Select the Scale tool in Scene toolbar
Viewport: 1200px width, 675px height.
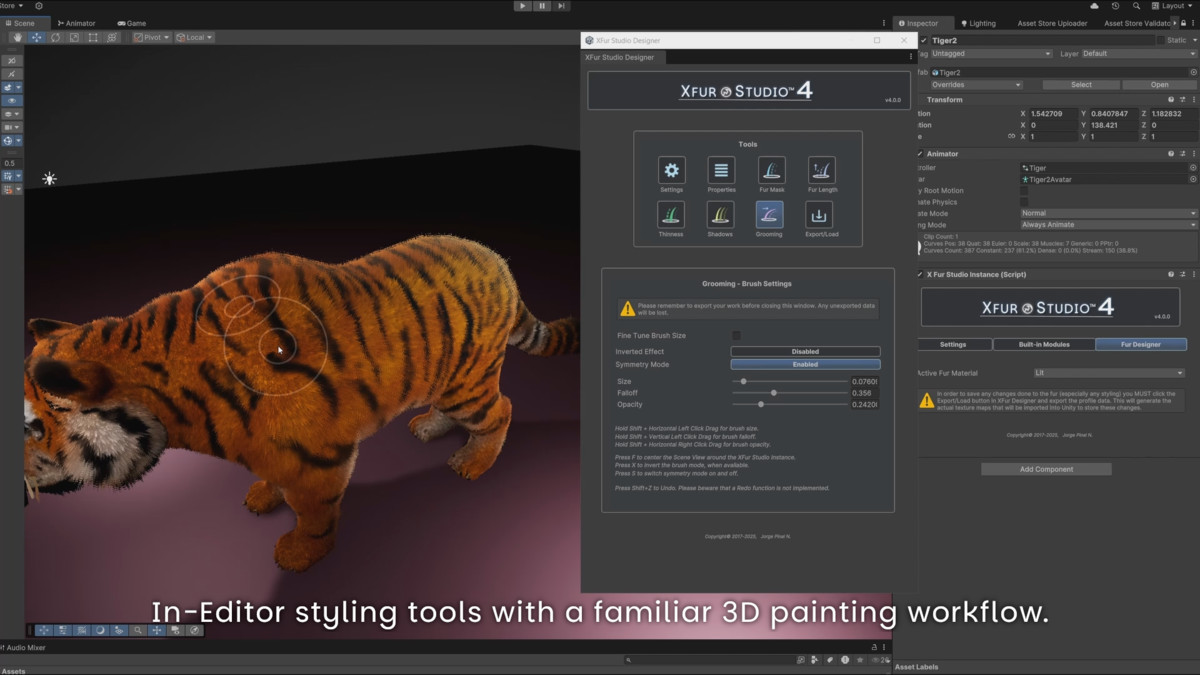(x=74, y=37)
